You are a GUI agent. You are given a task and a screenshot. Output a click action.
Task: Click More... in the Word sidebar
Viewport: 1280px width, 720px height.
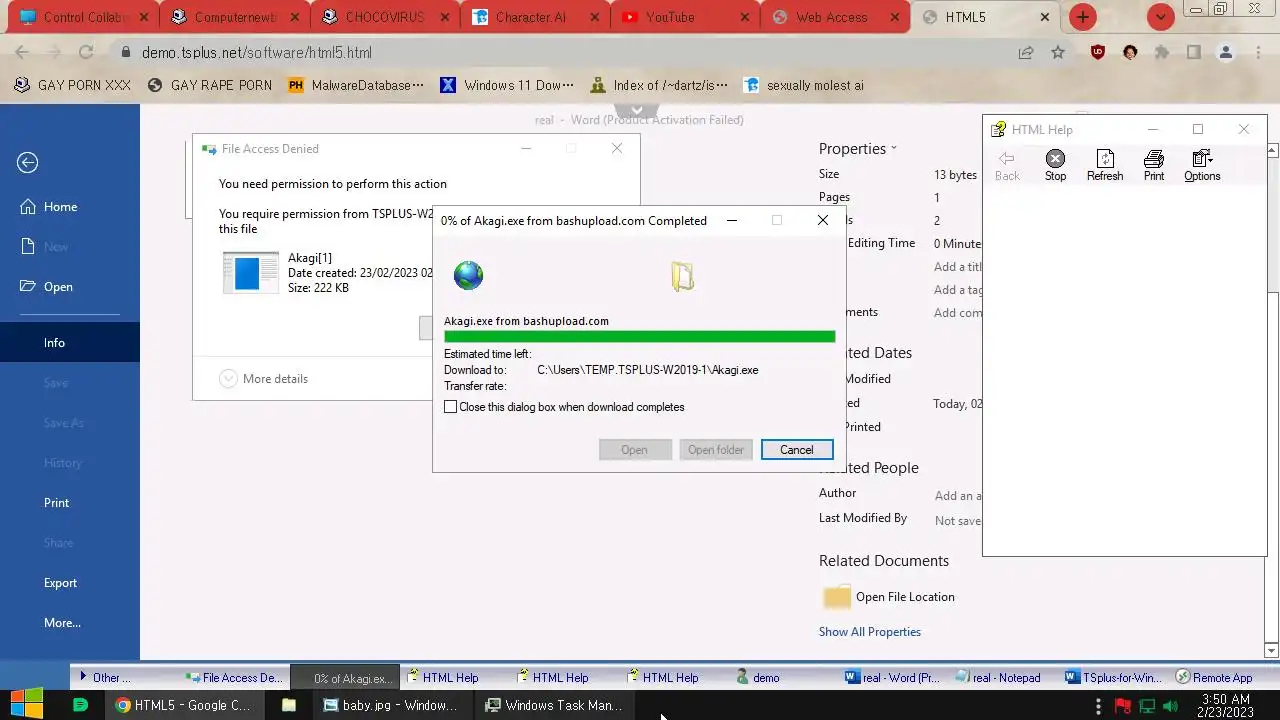(62, 623)
